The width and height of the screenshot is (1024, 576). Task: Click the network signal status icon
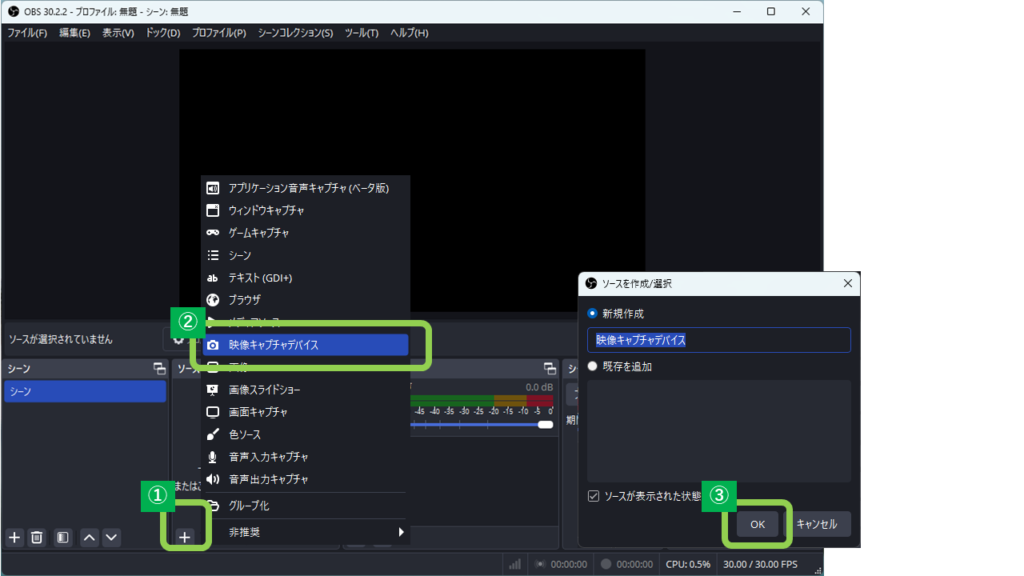point(515,564)
